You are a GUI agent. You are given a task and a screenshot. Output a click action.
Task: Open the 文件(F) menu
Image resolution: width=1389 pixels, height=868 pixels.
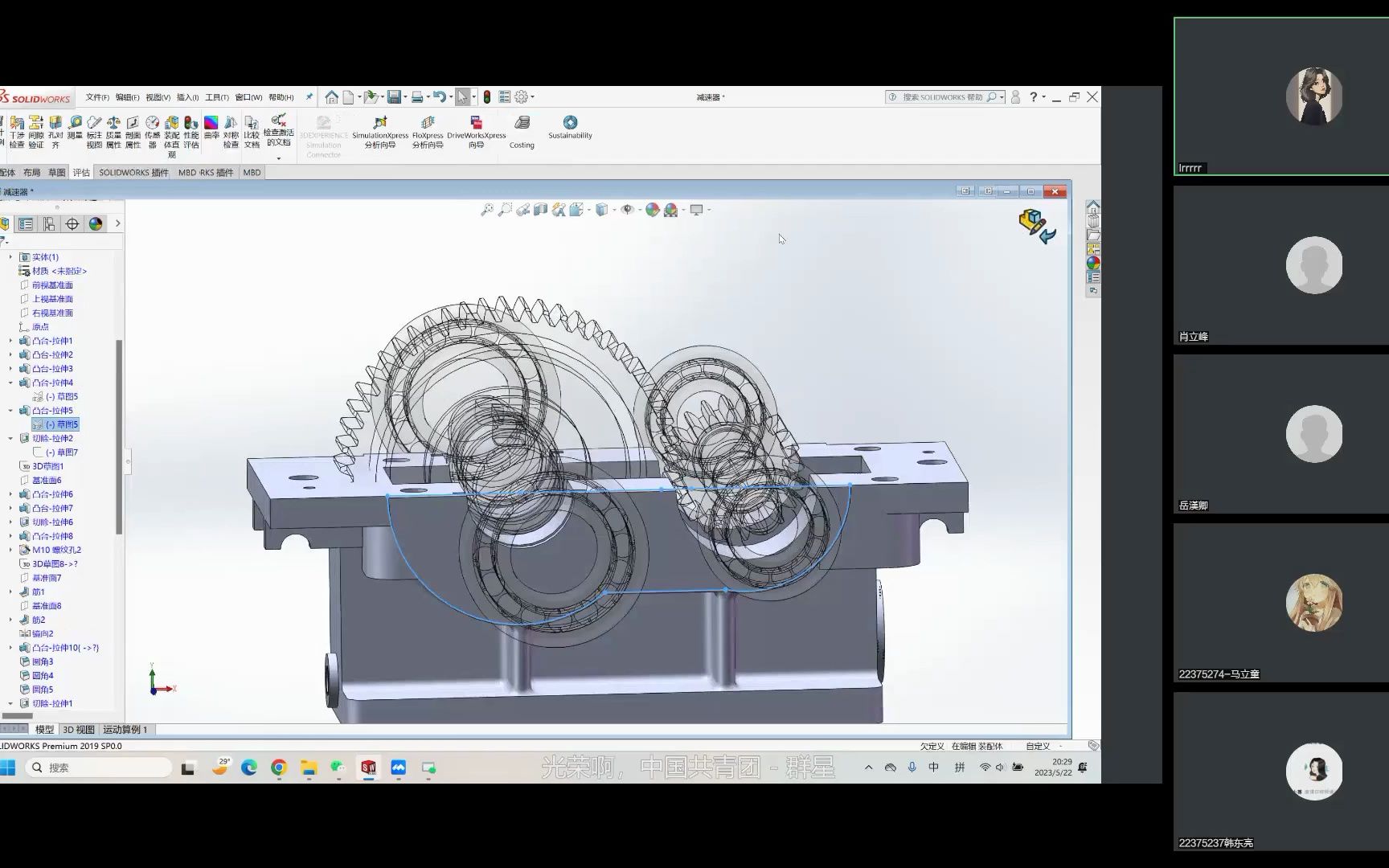click(97, 97)
